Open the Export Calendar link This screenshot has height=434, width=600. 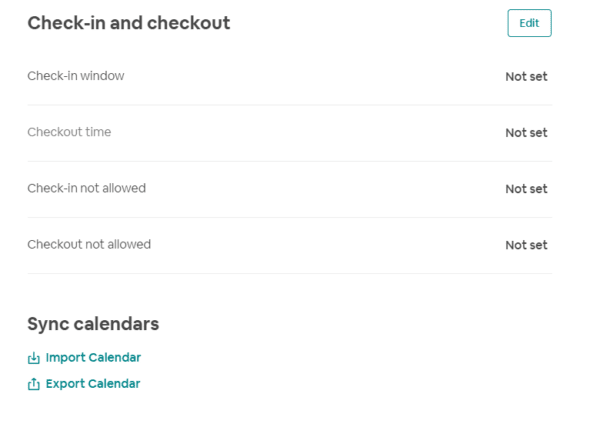click(93, 383)
